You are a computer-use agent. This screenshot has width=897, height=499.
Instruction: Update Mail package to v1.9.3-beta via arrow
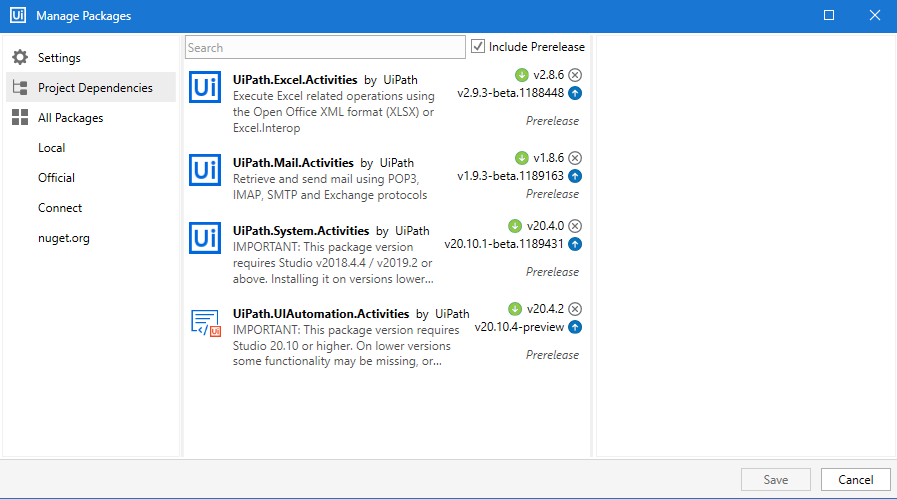click(575, 176)
